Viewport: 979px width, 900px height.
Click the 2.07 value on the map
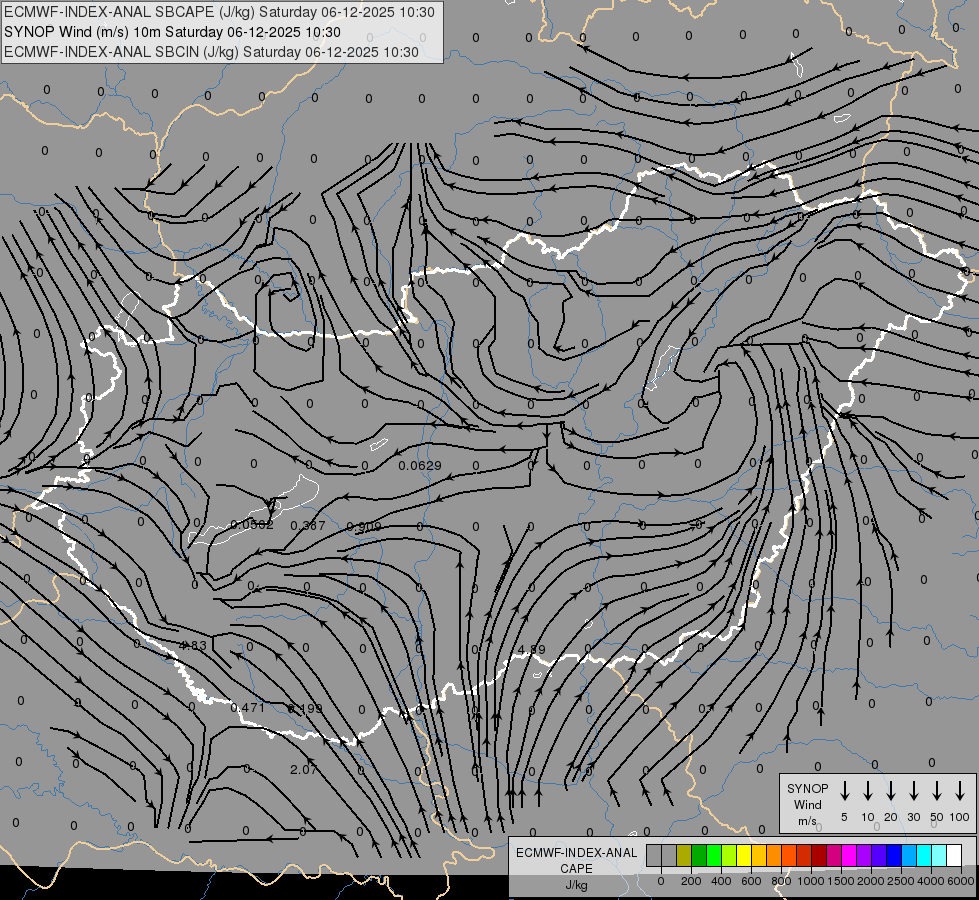tap(303, 769)
